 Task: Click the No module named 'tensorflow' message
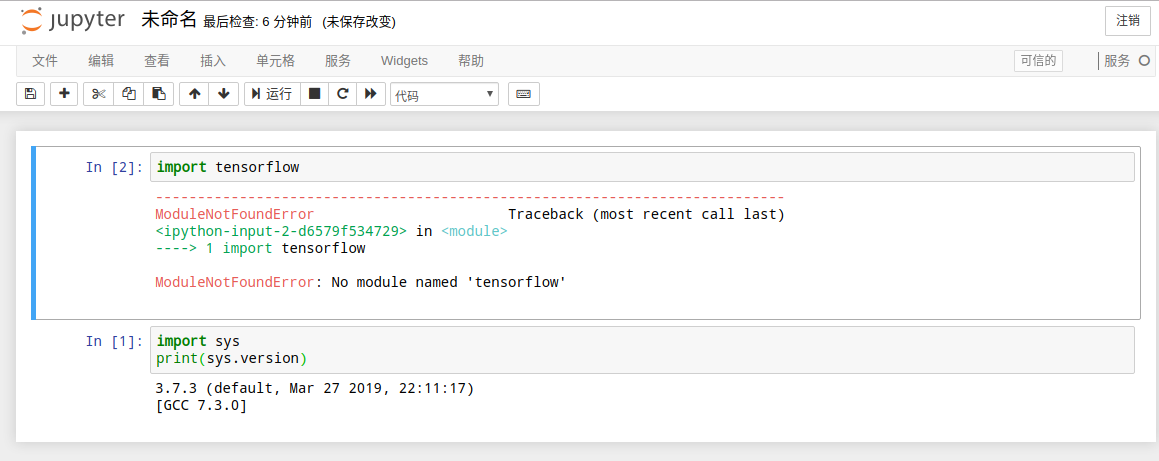coord(449,282)
